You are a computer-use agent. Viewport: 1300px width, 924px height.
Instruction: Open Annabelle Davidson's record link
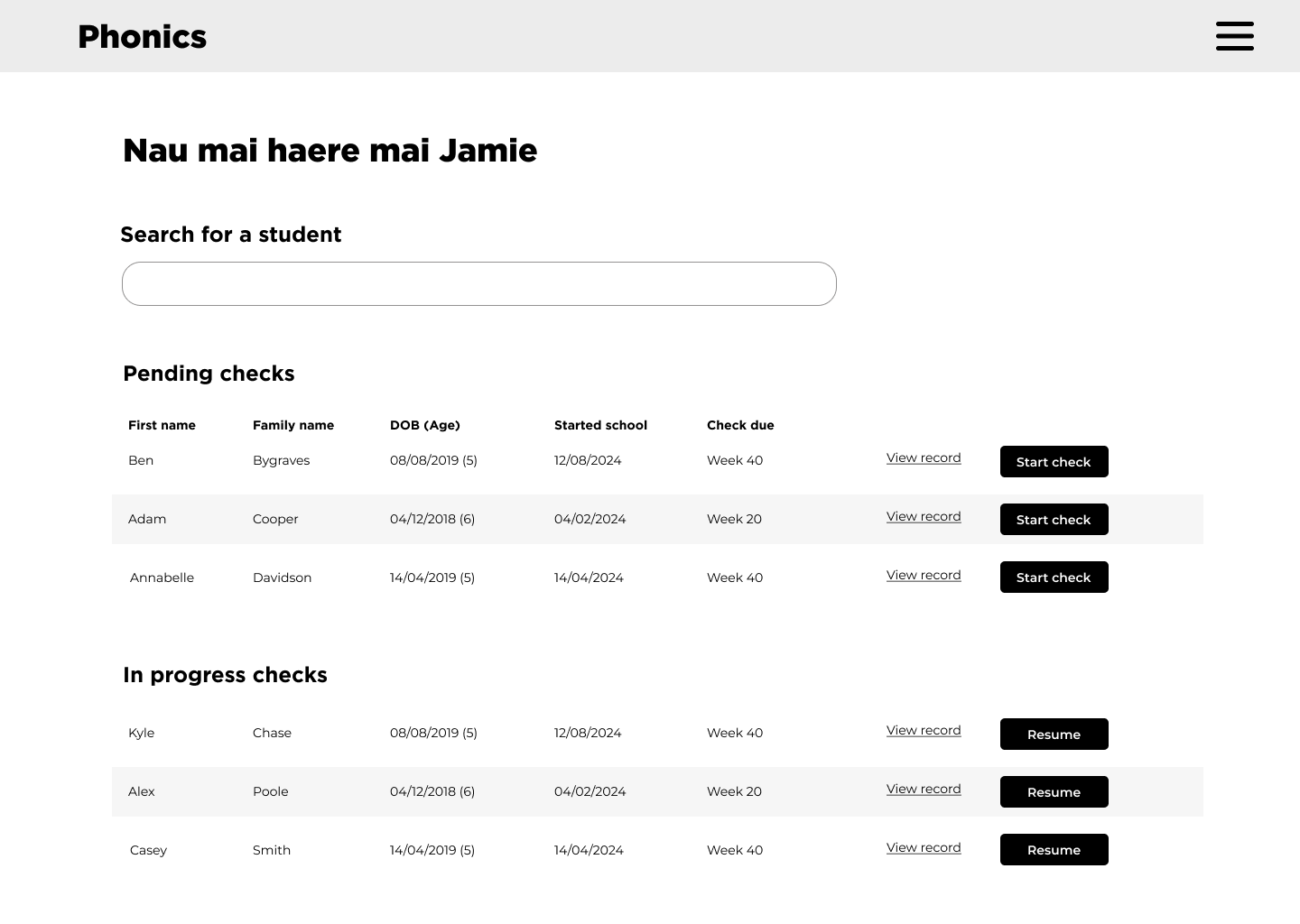[x=923, y=576]
